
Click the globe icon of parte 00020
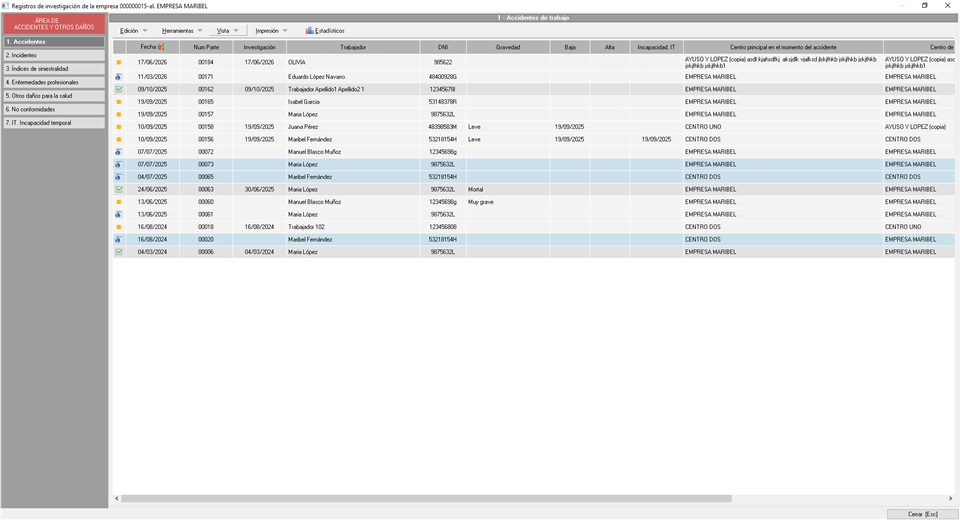pos(119,239)
